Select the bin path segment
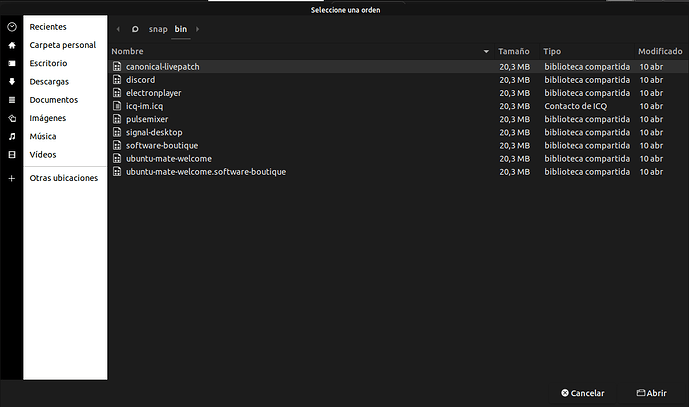 pyautogui.click(x=181, y=29)
